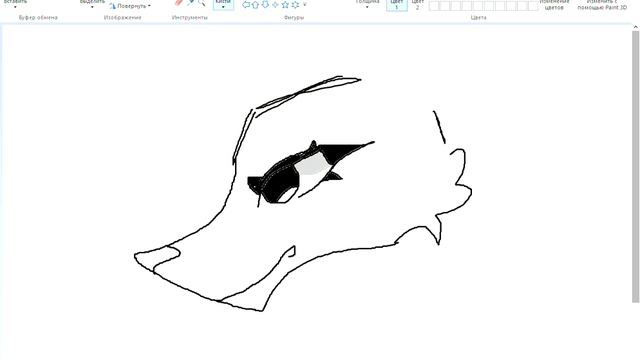Select the Color picker tool
The image size is (640, 360).
coord(191,3)
